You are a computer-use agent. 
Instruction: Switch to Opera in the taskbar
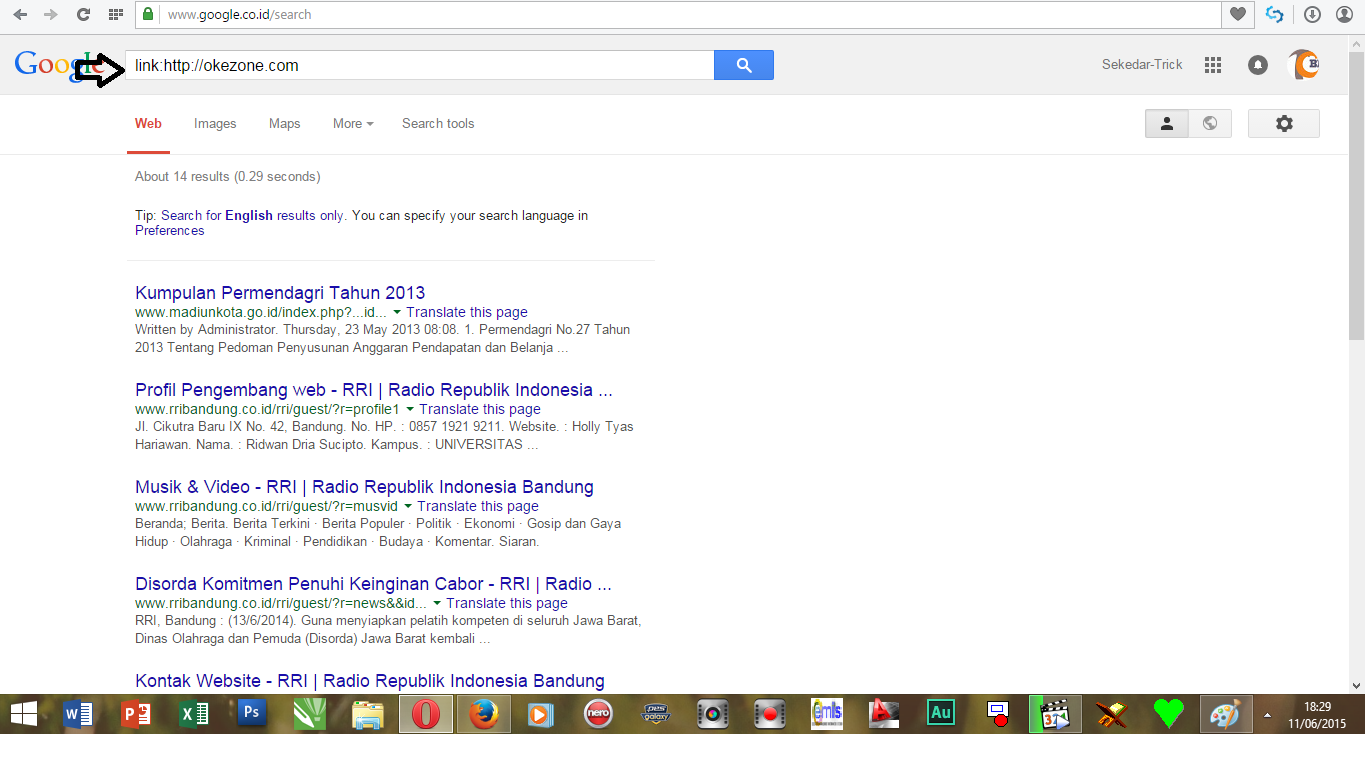click(426, 714)
